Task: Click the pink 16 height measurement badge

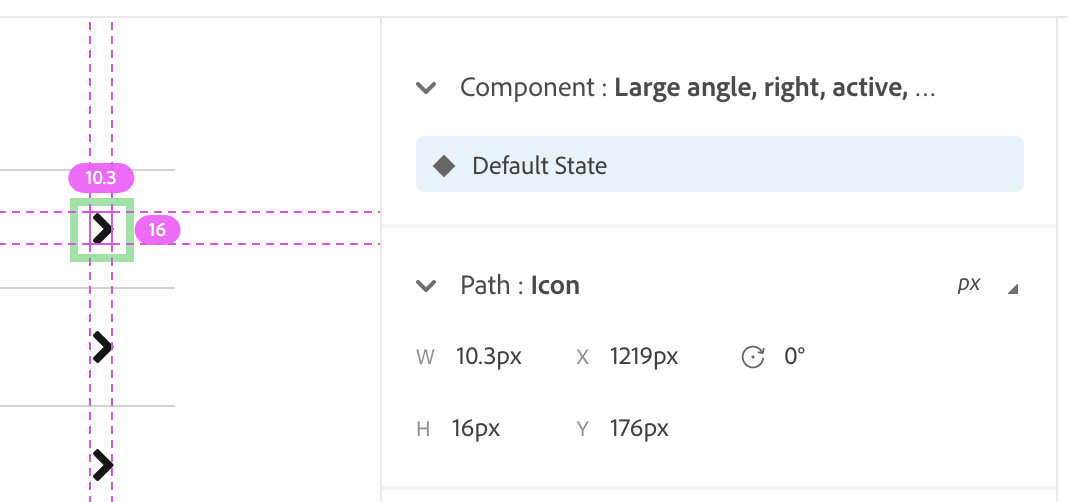Action: pos(157,230)
